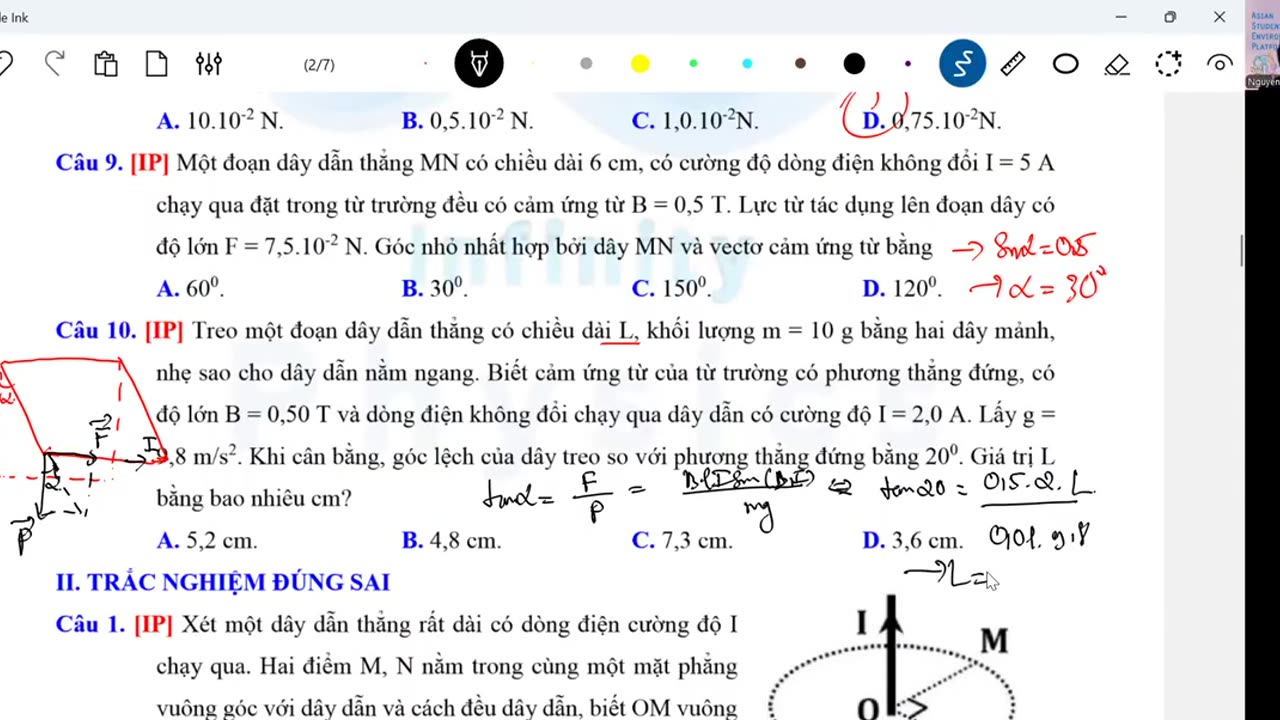Viewport: 1280px width, 720px height.
Task: Click the participant video thumbnail
Action: coord(1263,45)
